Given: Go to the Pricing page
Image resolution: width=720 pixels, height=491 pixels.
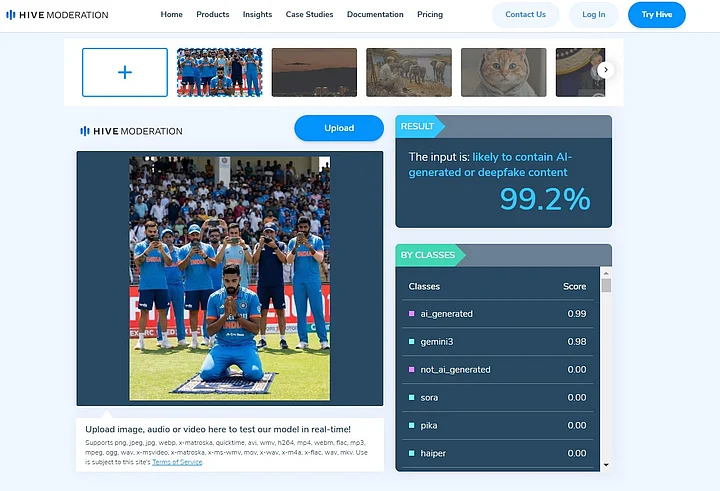Looking at the screenshot, I should click(430, 14).
